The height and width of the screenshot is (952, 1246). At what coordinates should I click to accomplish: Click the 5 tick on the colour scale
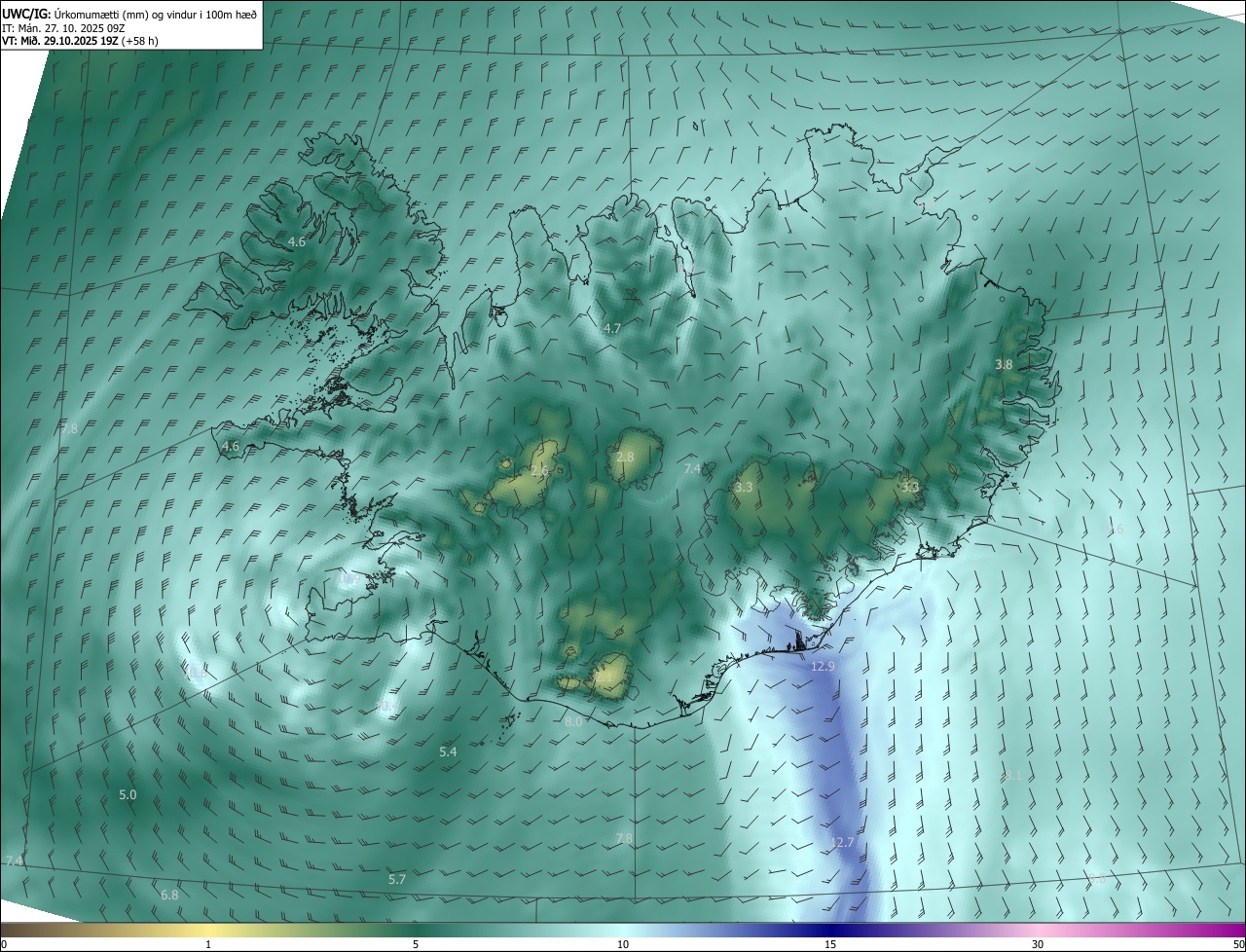click(416, 944)
